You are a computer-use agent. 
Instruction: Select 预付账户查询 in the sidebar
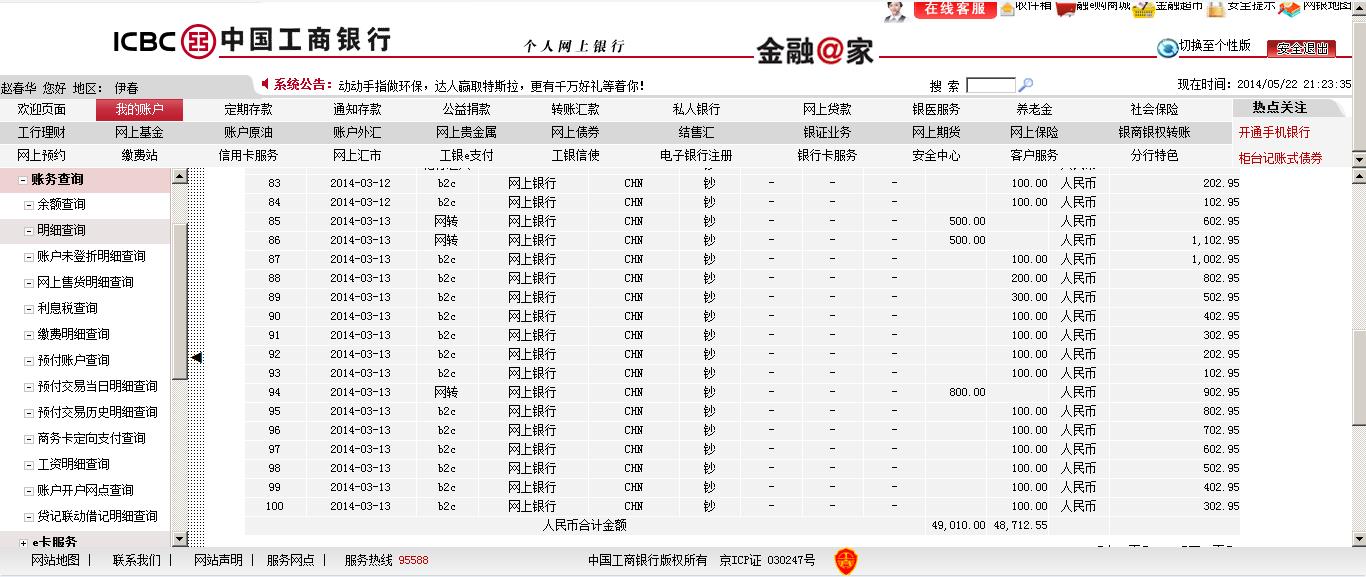pos(73,360)
